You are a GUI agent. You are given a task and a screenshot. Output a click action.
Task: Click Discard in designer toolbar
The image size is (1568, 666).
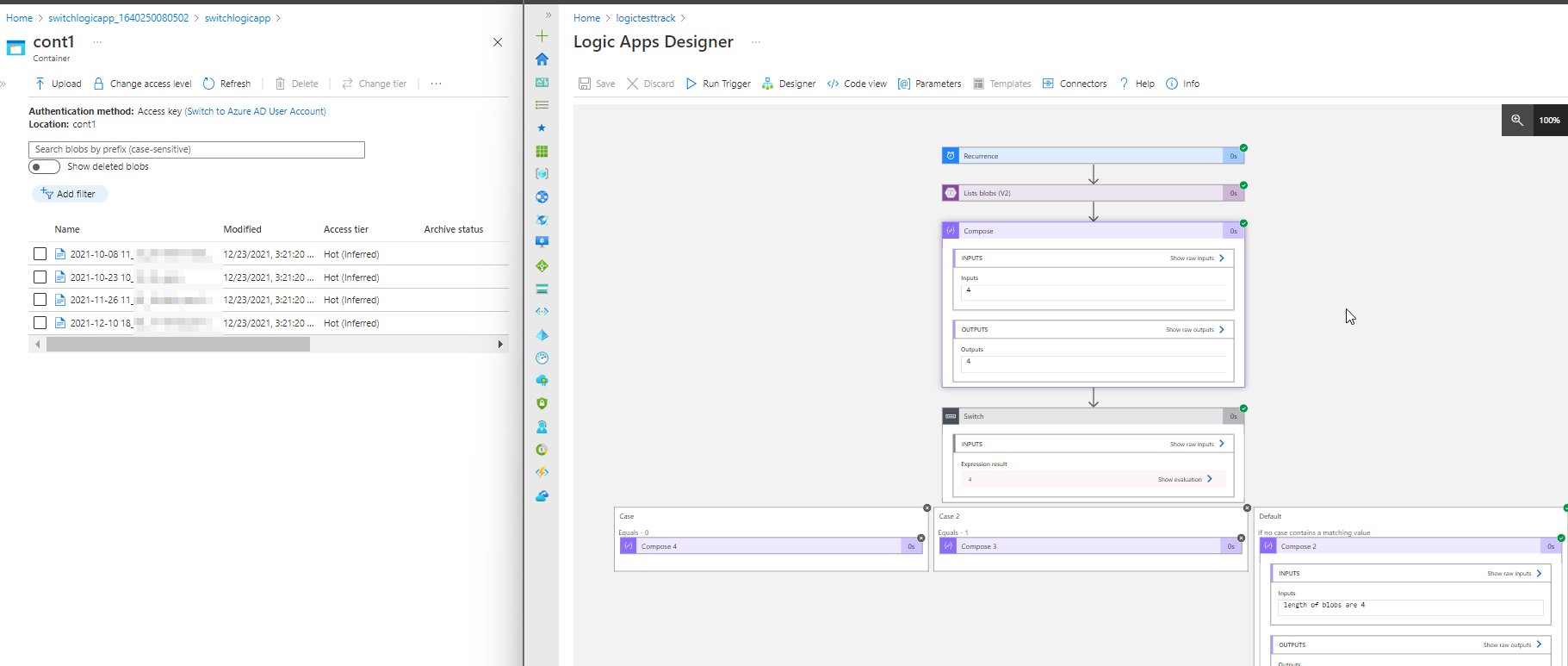click(x=650, y=84)
